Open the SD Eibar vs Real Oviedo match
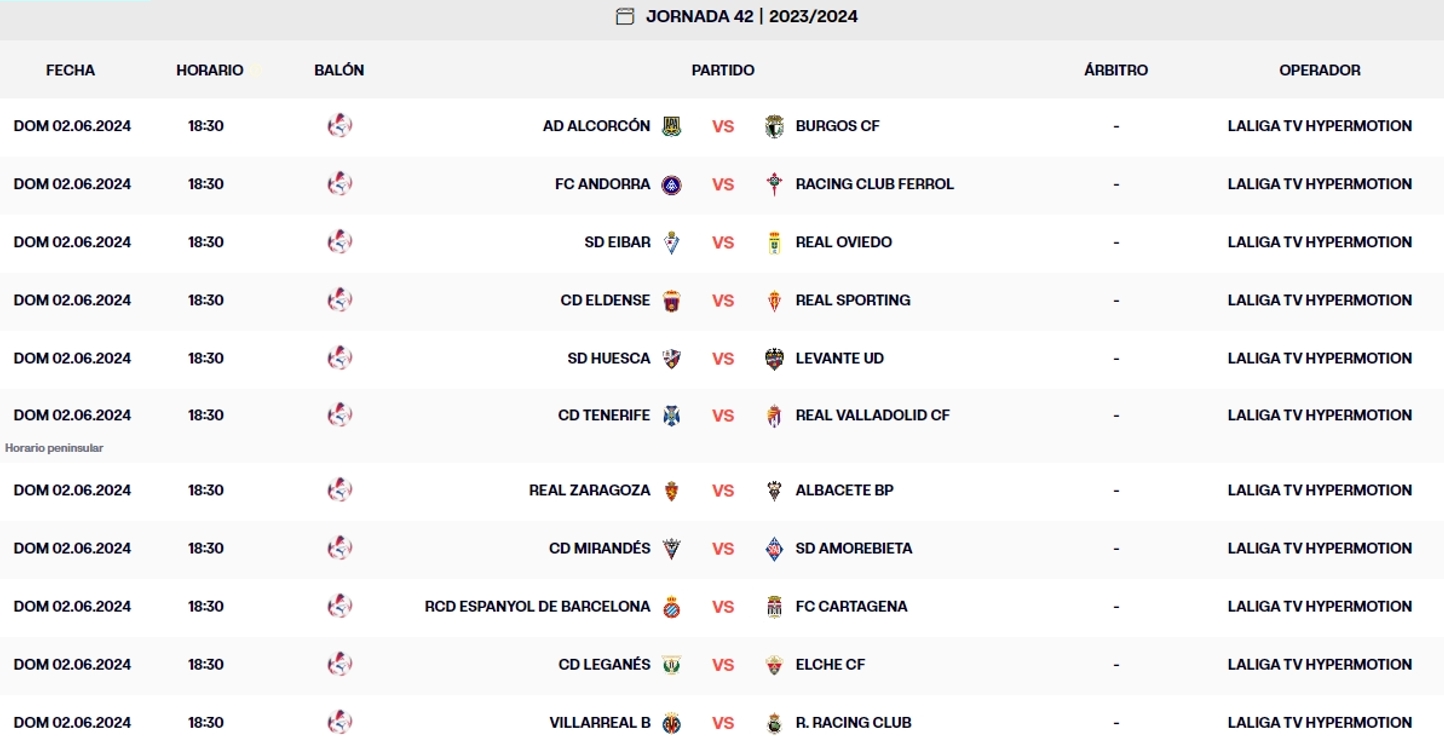The height and width of the screenshot is (750, 1444). point(722,242)
